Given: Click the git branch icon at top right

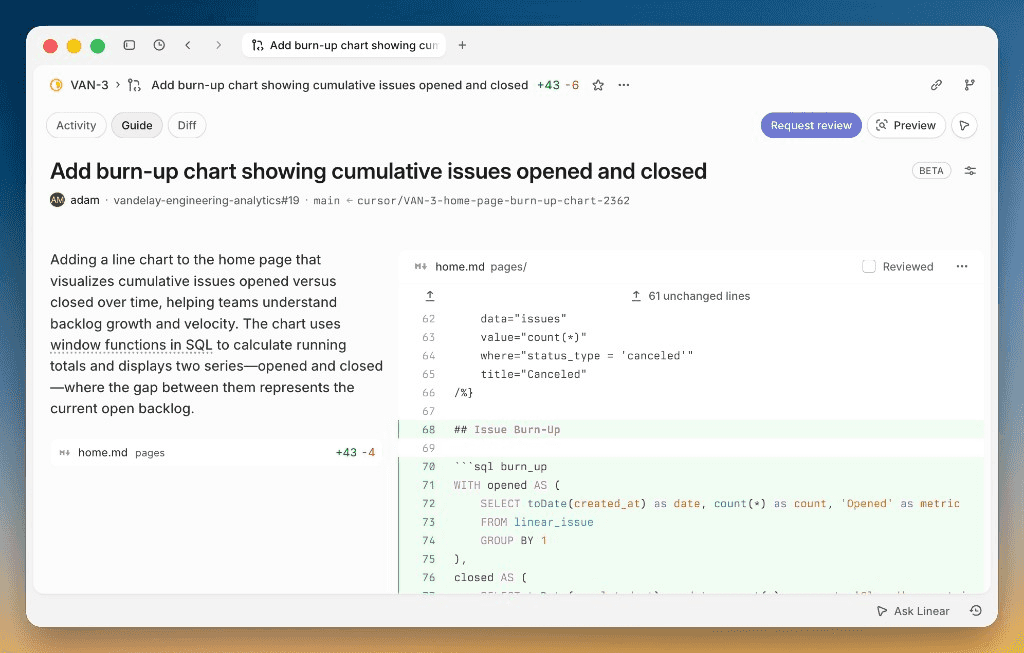Looking at the screenshot, I should coord(969,85).
